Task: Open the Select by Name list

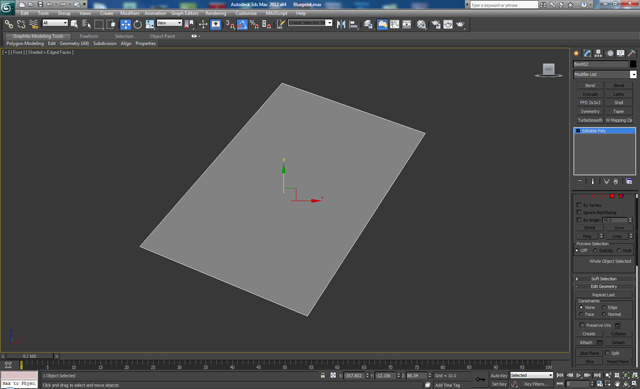Action: (x=87, y=24)
